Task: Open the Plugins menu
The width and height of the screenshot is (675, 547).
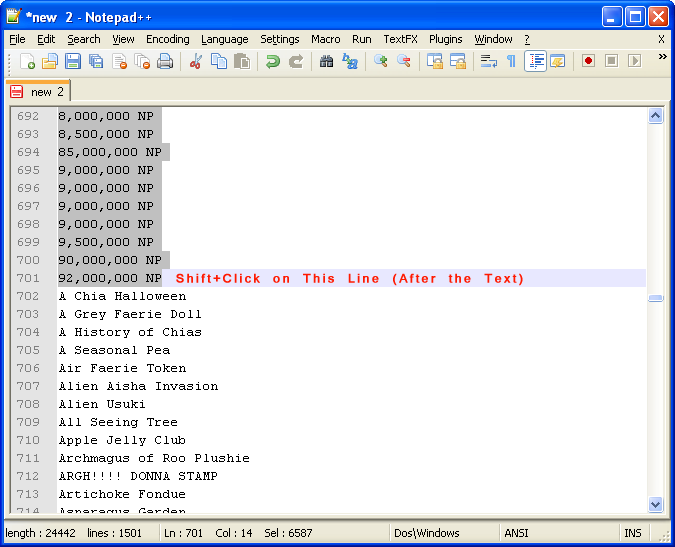Action: click(446, 39)
